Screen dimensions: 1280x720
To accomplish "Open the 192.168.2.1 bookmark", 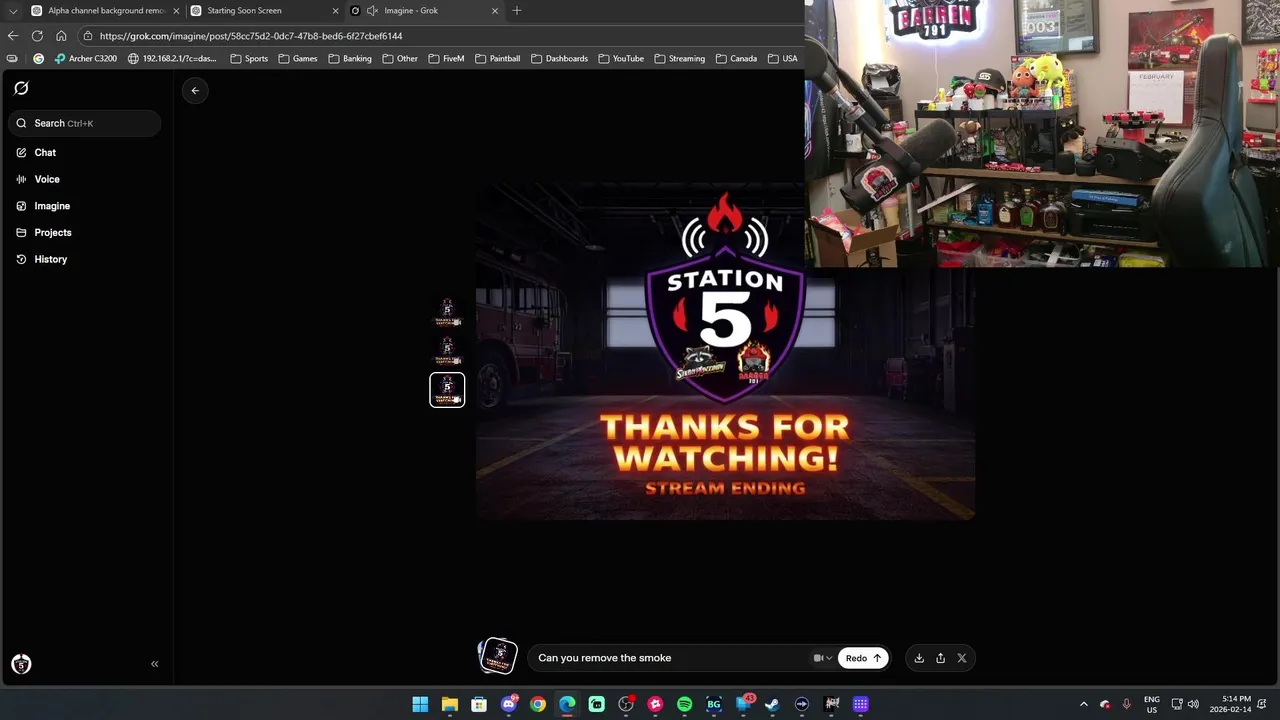I will point(172,59).
